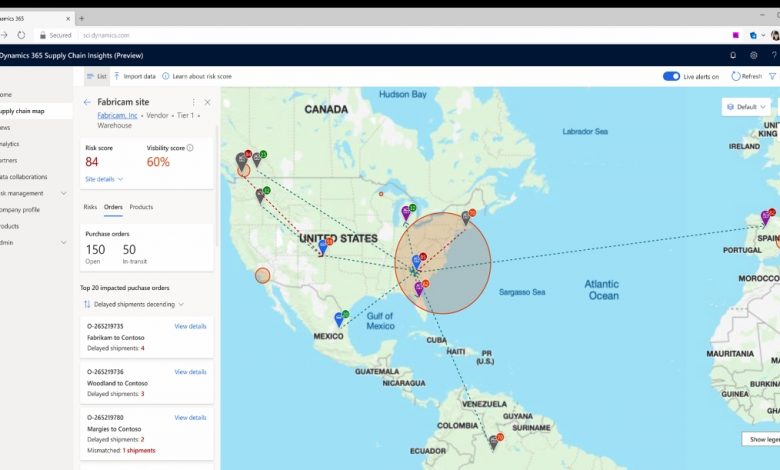This screenshot has height=470, width=780.
Task: Select the gray pin in South America
Action: (x=493, y=442)
